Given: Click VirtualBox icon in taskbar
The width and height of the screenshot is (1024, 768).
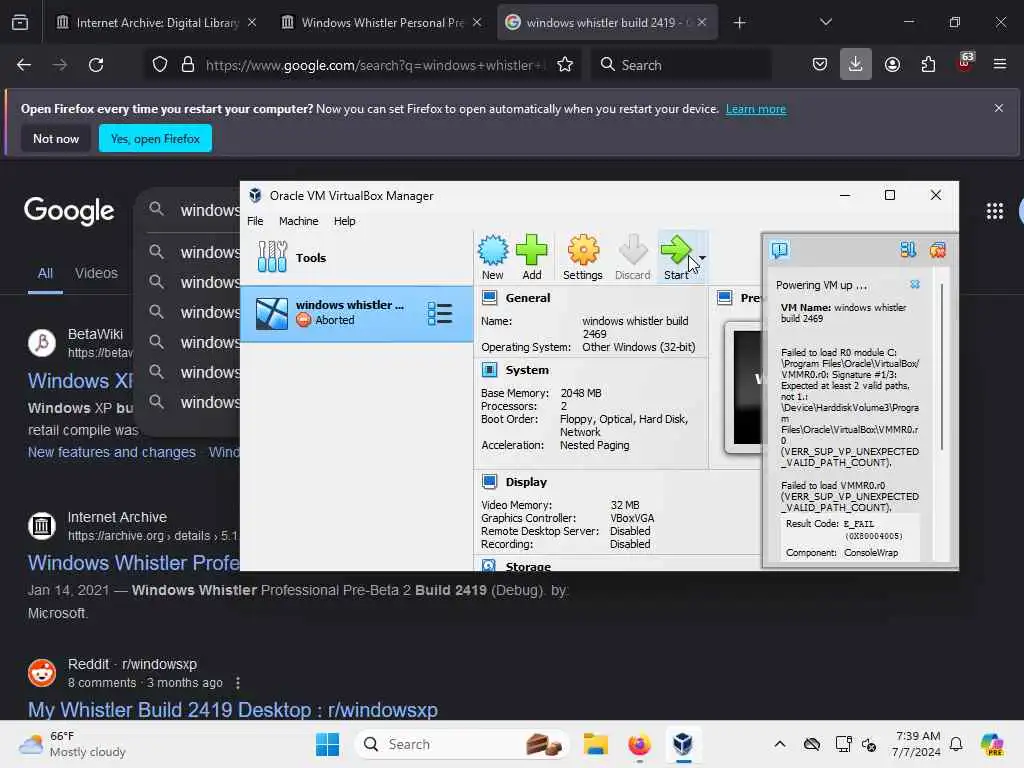Looking at the screenshot, I should pyautogui.click(x=682, y=744).
